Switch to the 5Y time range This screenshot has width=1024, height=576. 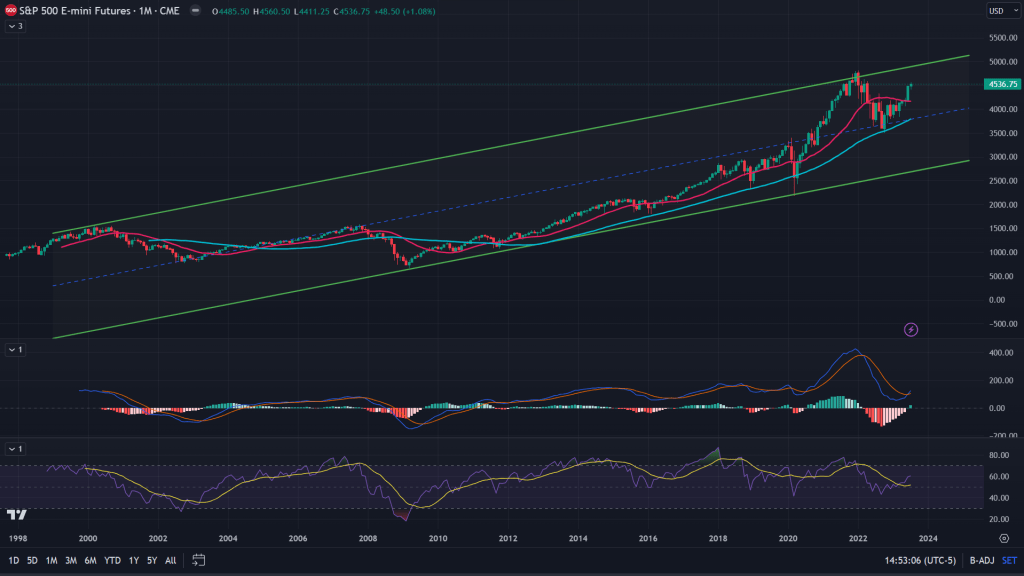(153, 560)
